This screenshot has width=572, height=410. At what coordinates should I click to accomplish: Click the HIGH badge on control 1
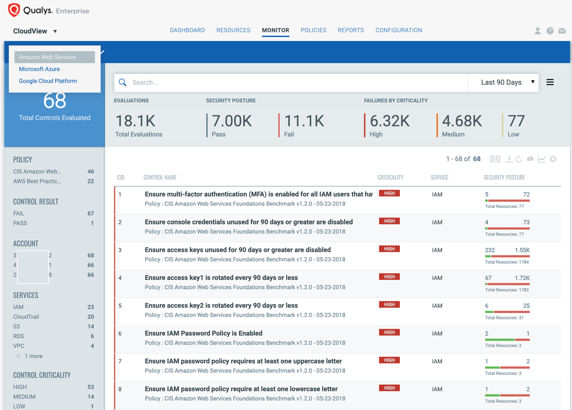(x=389, y=193)
